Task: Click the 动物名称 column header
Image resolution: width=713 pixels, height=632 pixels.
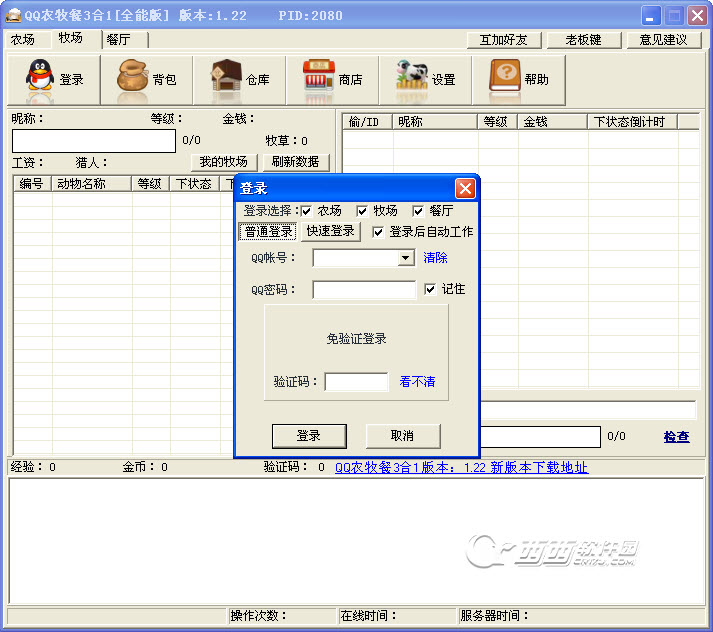Action: pyautogui.click(x=91, y=184)
